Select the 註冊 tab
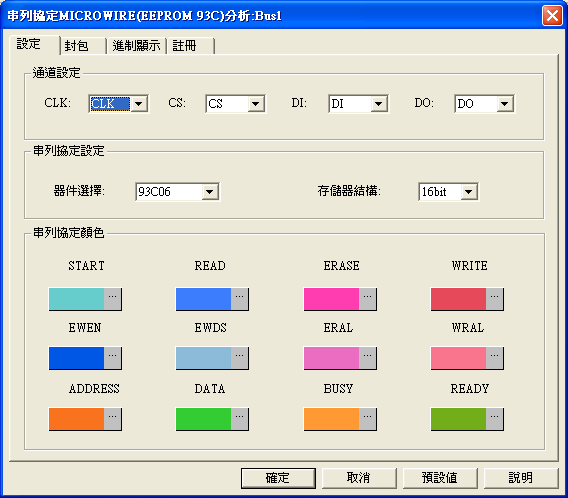This screenshot has height=498, width=568. (x=191, y=46)
